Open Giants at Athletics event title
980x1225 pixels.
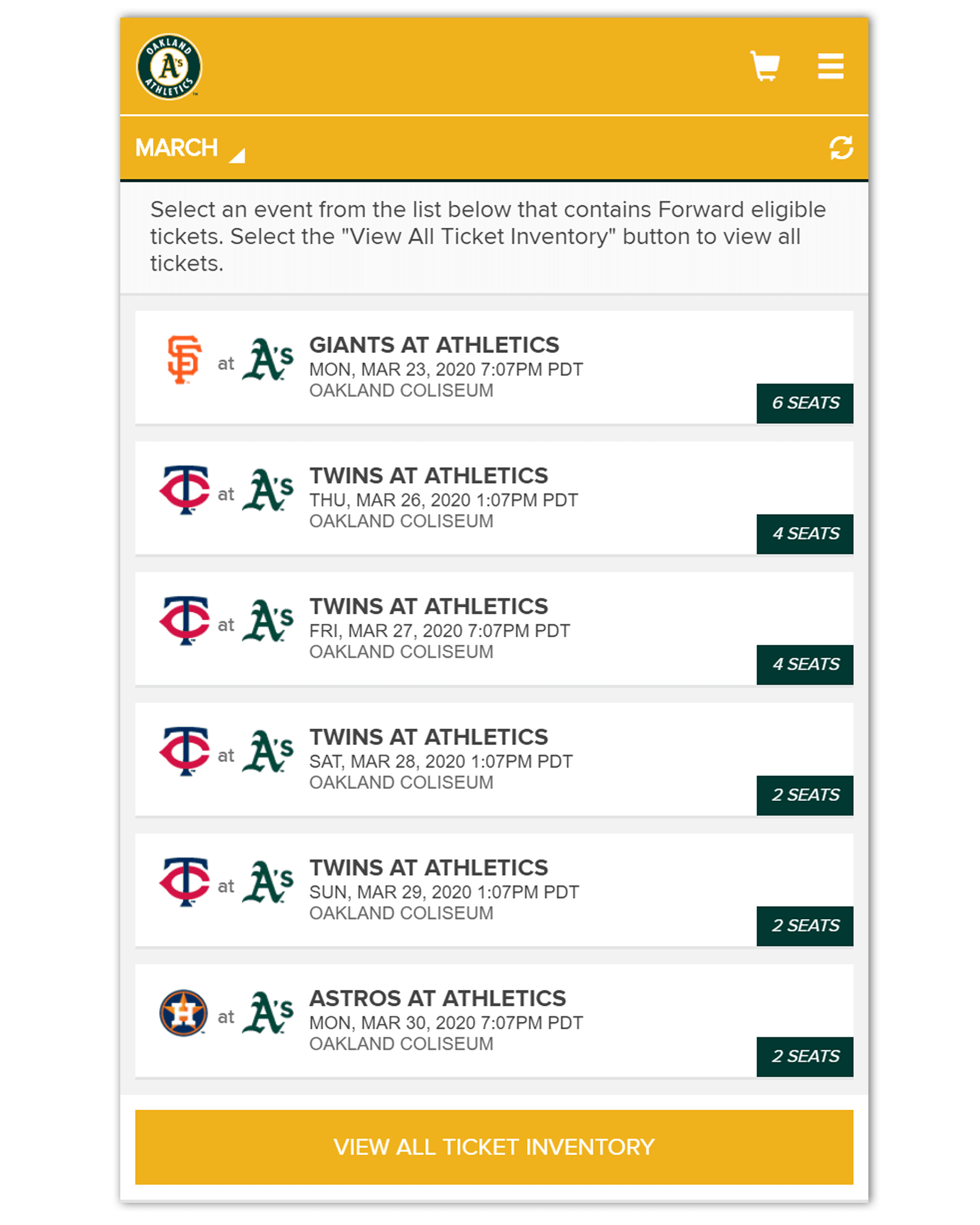(x=434, y=345)
